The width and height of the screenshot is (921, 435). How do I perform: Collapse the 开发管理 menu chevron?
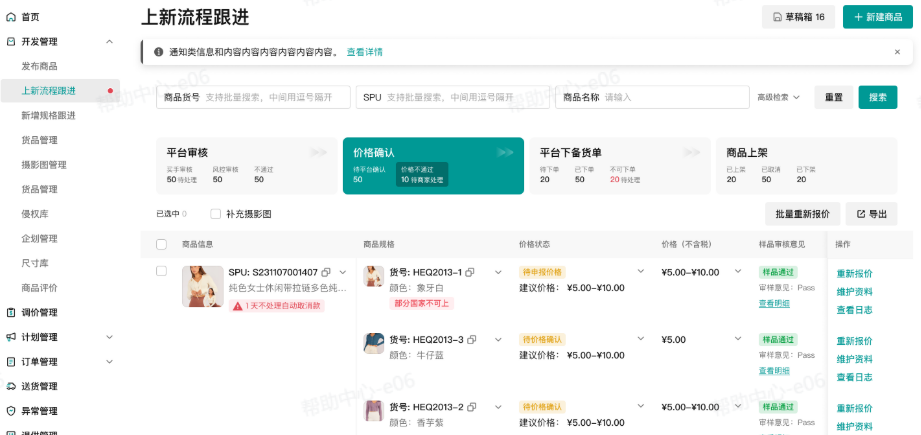(109, 42)
